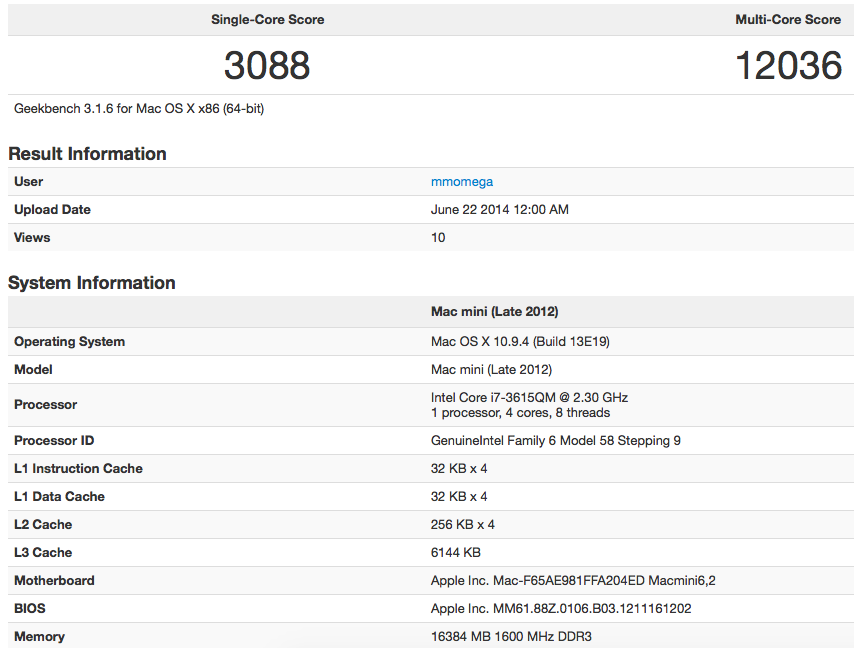The height and width of the screenshot is (648, 854).
Task: Click the Multi-Core Score heading
Action: click(788, 20)
